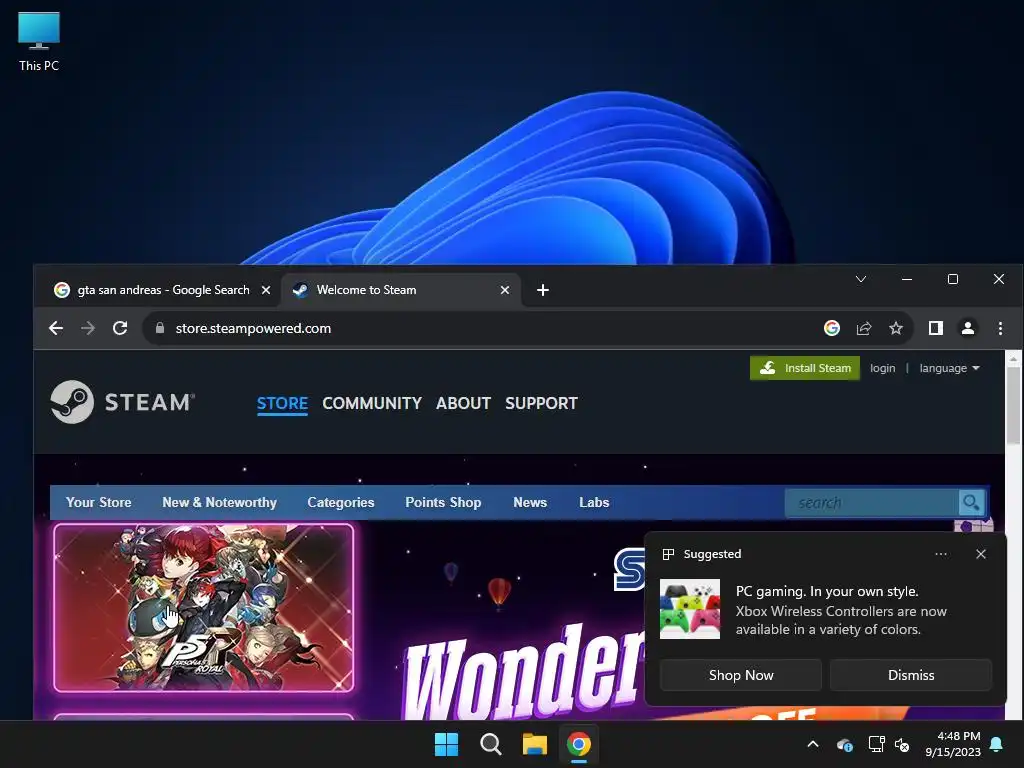Open Your Store menu
1024x768 pixels.
[99, 502]
